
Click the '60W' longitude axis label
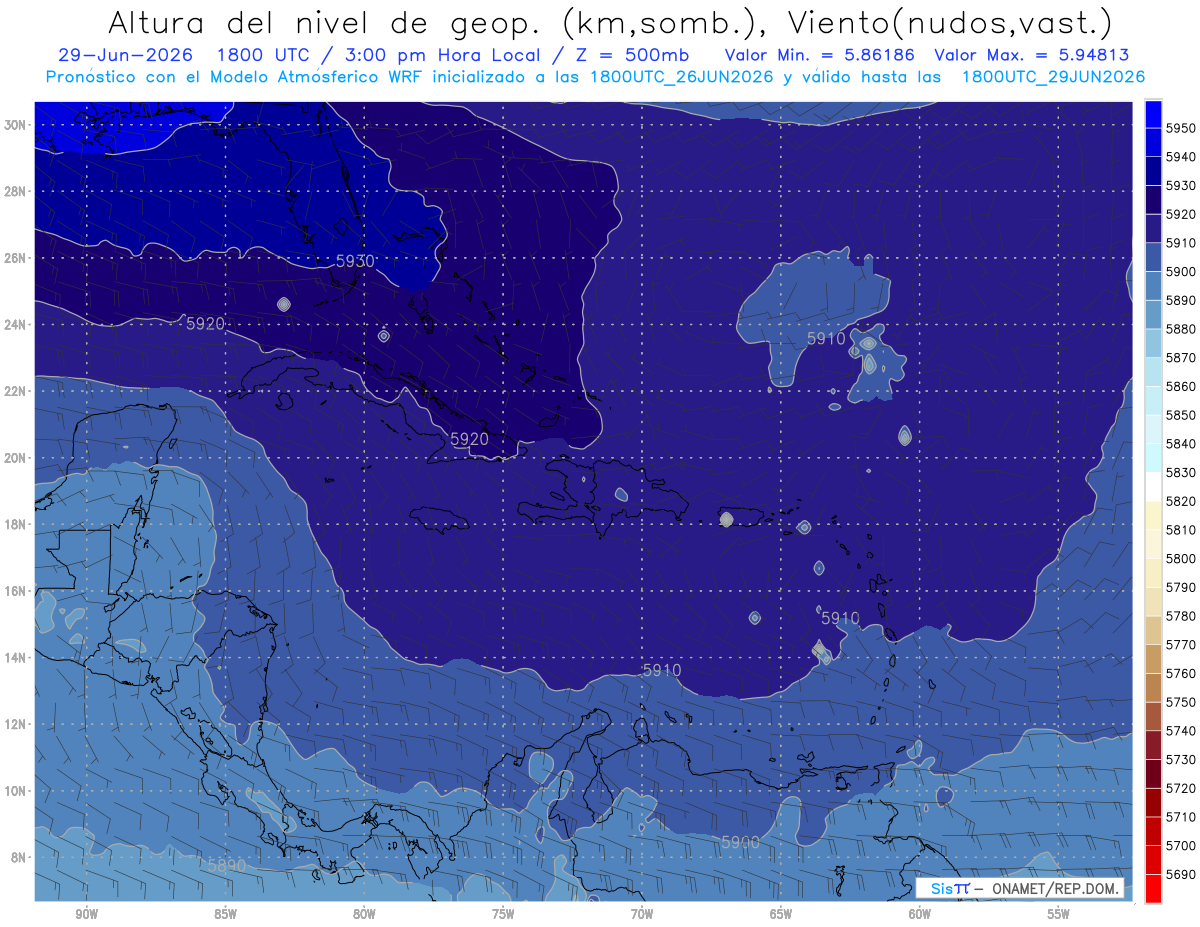pyautogui.click(x=920, y=914)
